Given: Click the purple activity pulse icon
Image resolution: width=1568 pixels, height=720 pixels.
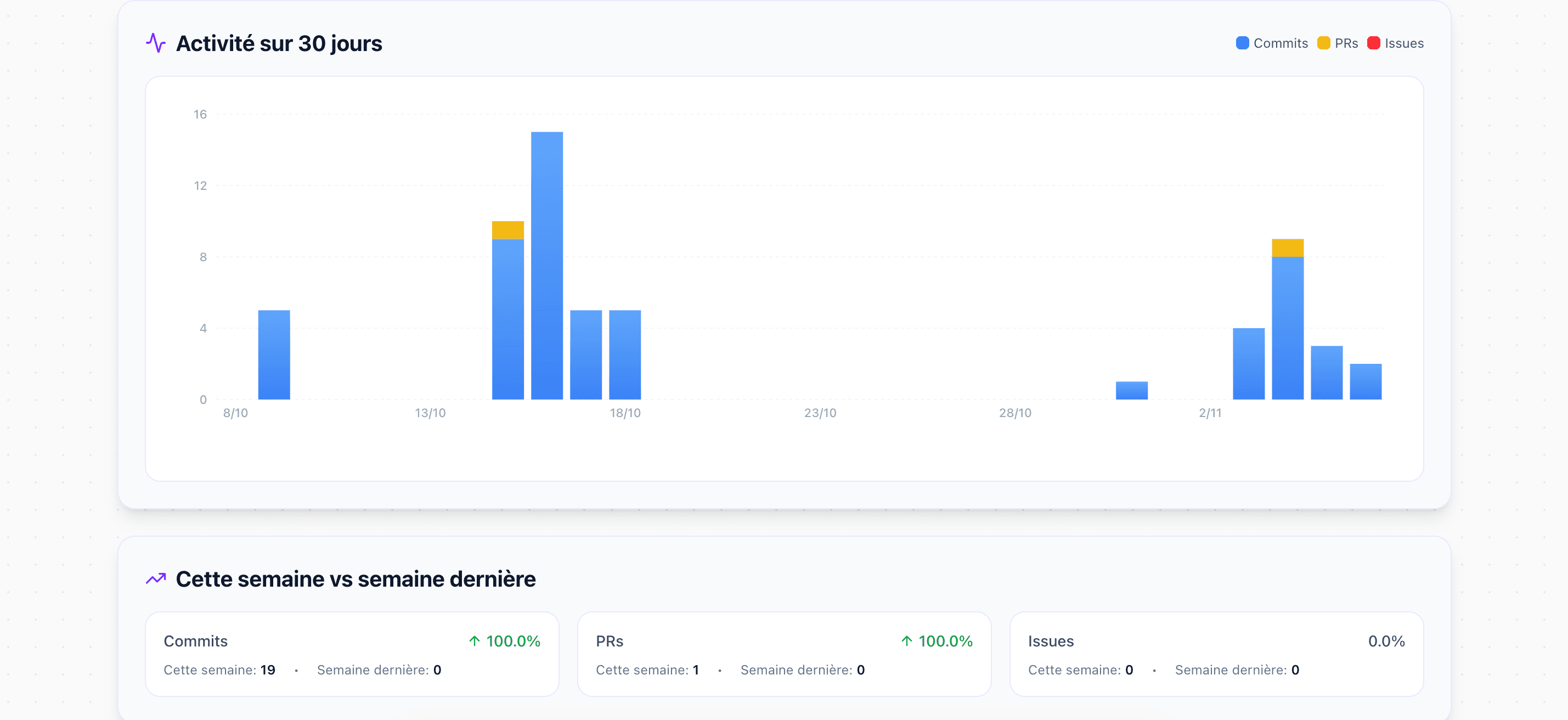Looking at the screenshot, I should point(156,43).
